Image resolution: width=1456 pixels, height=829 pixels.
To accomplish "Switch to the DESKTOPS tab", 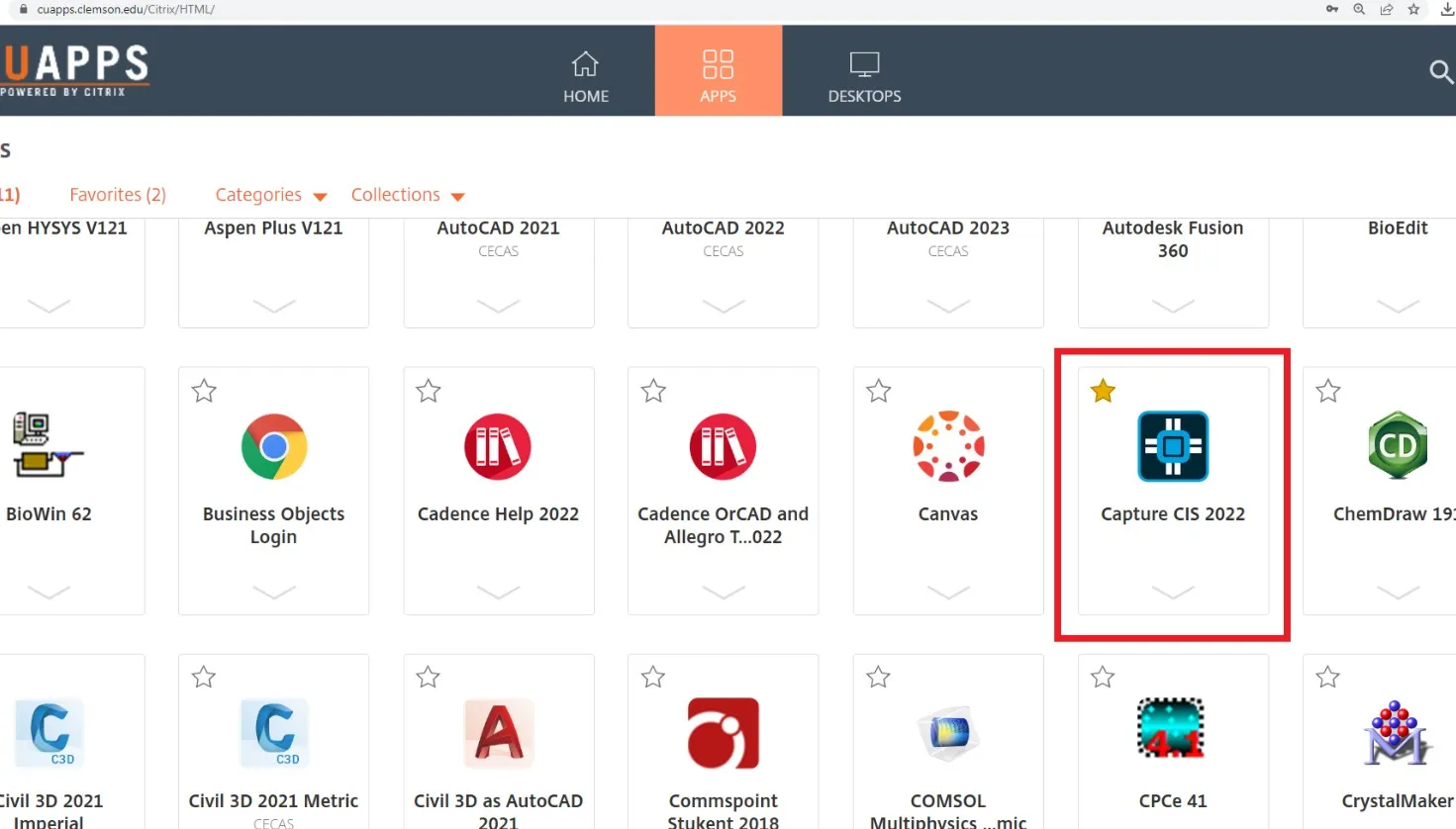I will [864, 74].
